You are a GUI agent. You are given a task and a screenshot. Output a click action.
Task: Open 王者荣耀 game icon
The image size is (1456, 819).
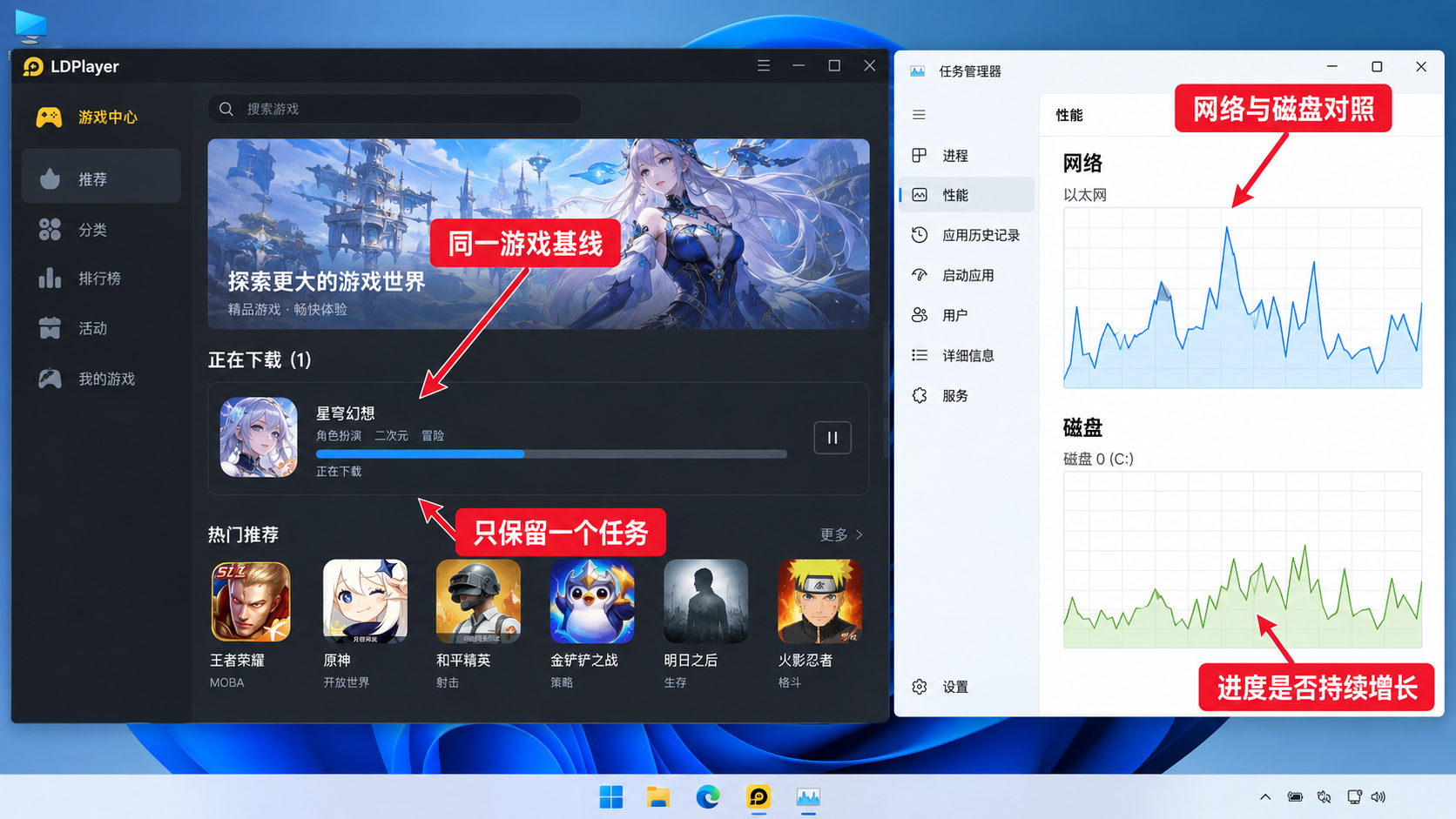coord(251,601)
